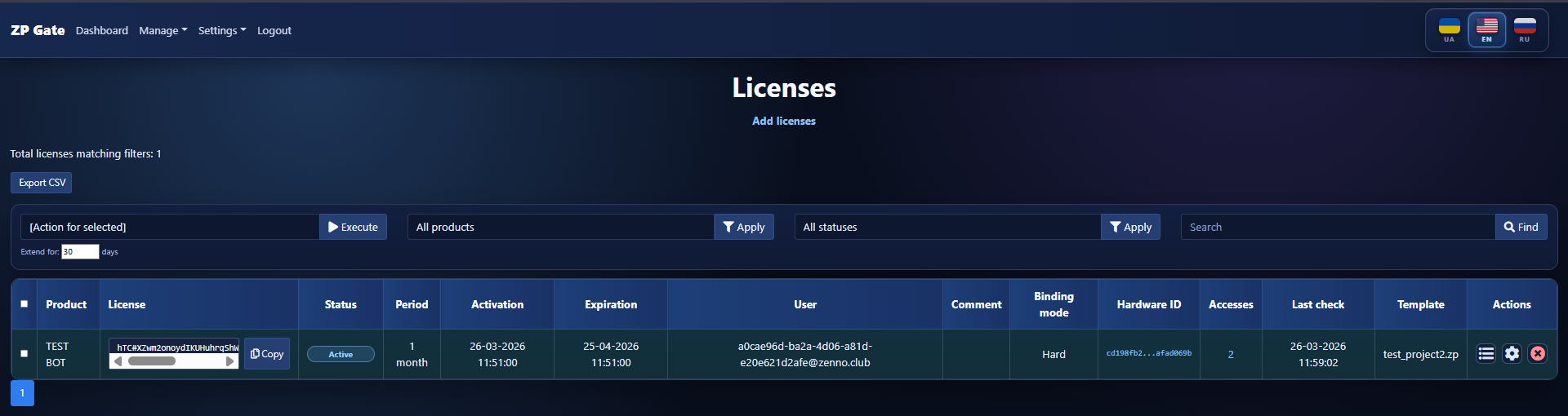Click Last check column header
The height and width of the screenshot is (416, 1568).
pyautogui.click(x=1318, y=304)
